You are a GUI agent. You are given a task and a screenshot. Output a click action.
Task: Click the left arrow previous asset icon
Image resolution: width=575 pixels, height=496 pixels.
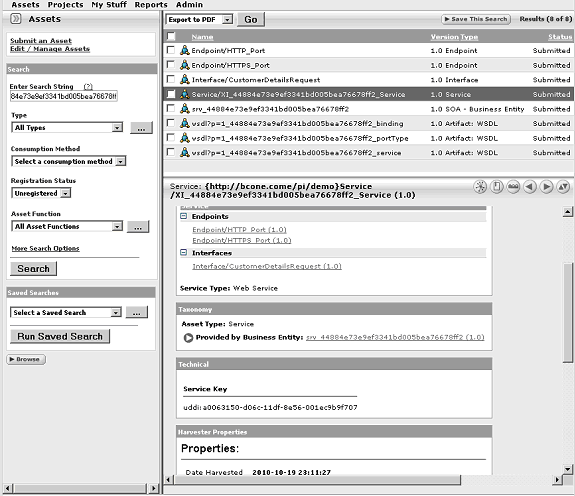530,187
